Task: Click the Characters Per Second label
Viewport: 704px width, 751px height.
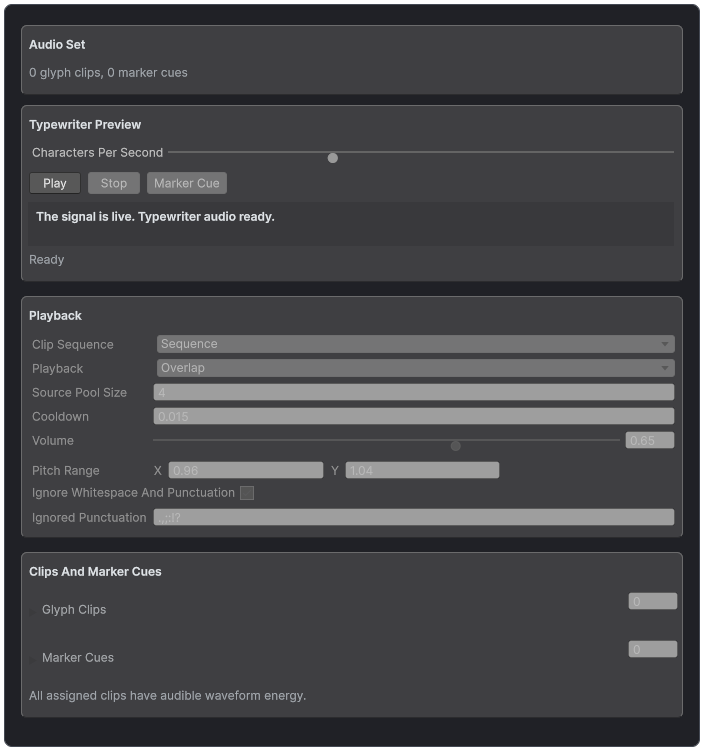Action: 98,153
